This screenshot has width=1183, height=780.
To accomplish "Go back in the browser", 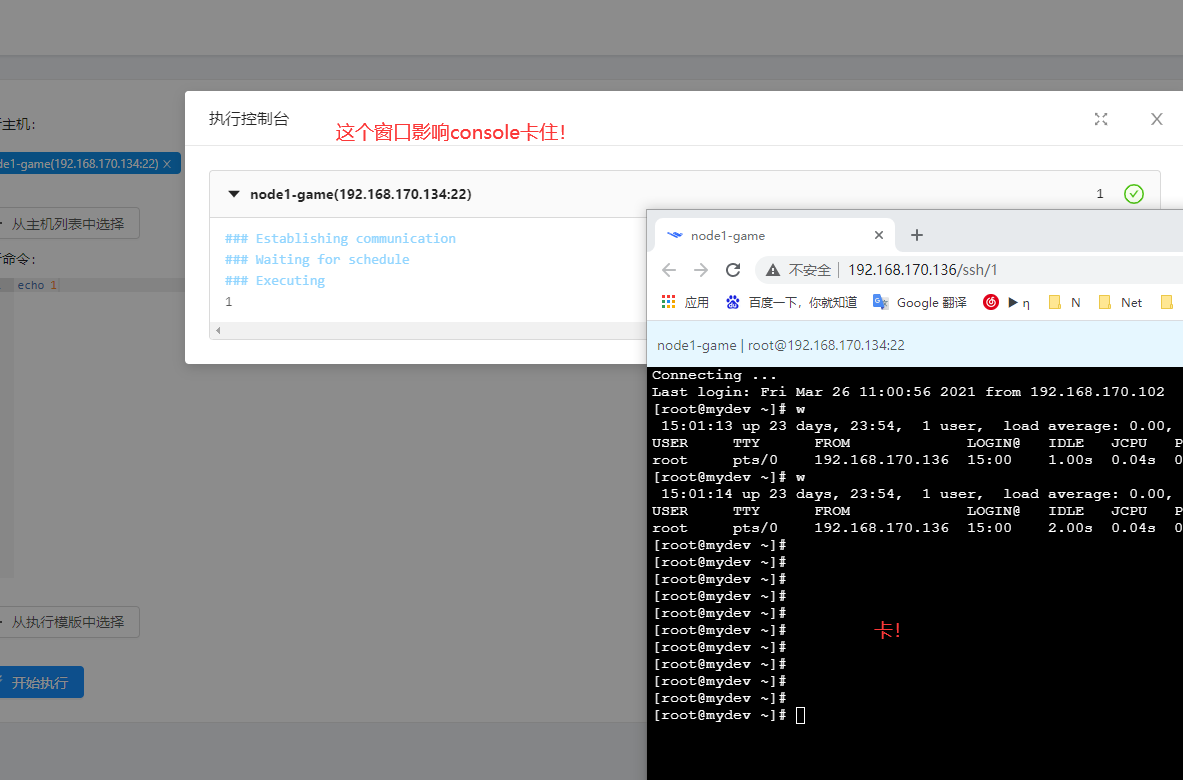I will pyautogui.click(x=669, y=270).
